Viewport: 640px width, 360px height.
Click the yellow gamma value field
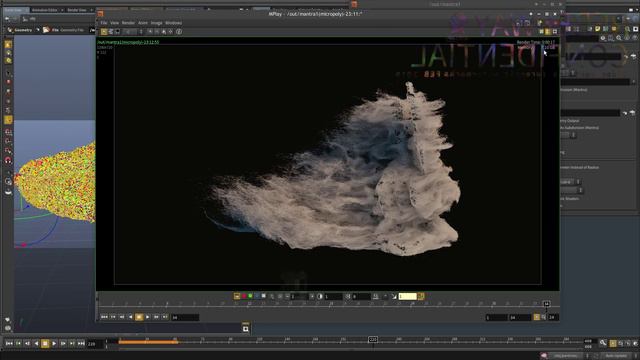point(407,296)
